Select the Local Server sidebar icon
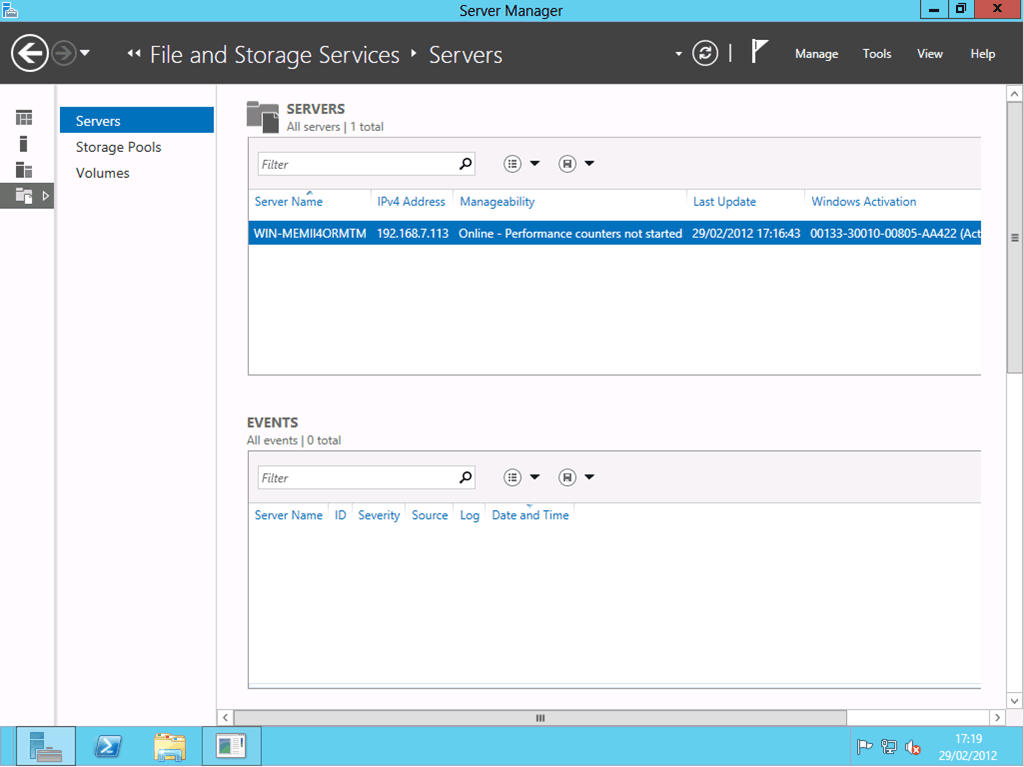 click(24, 144)
